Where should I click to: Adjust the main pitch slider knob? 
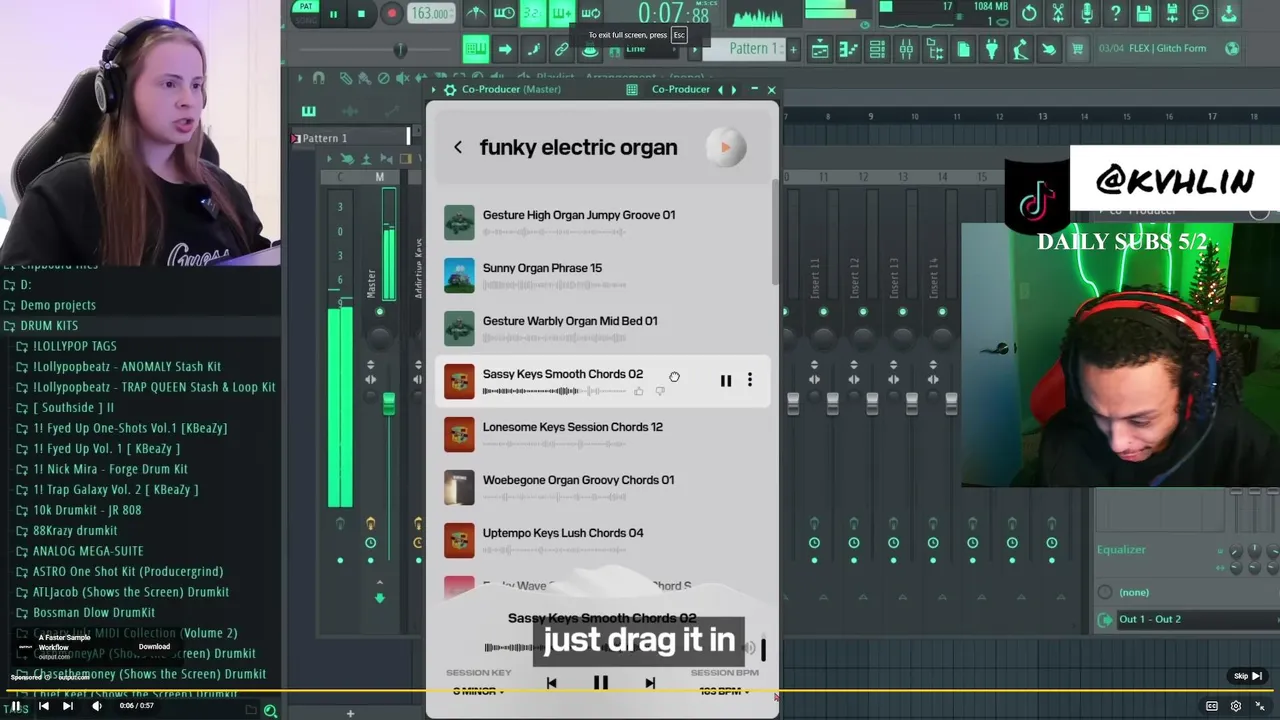coord(400,50)
